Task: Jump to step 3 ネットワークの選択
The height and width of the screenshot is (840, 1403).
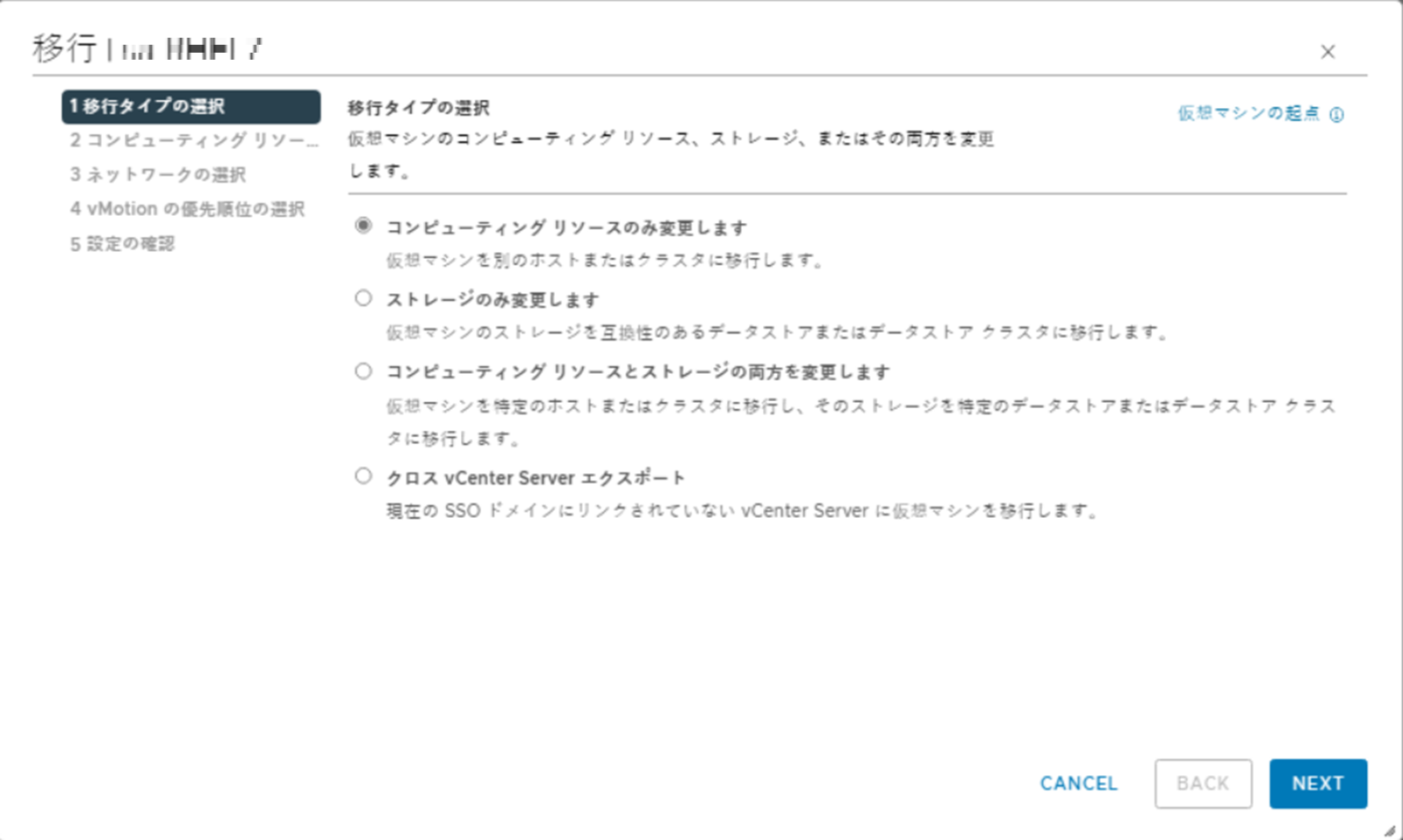Action: [158, 175]
